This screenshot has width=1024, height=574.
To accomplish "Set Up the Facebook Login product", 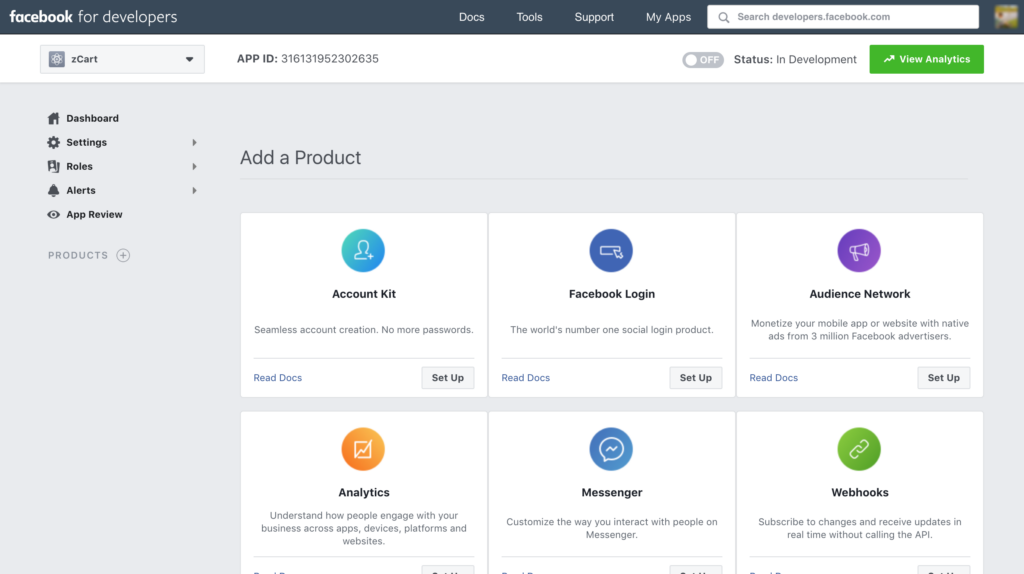I will coord(695,378).
